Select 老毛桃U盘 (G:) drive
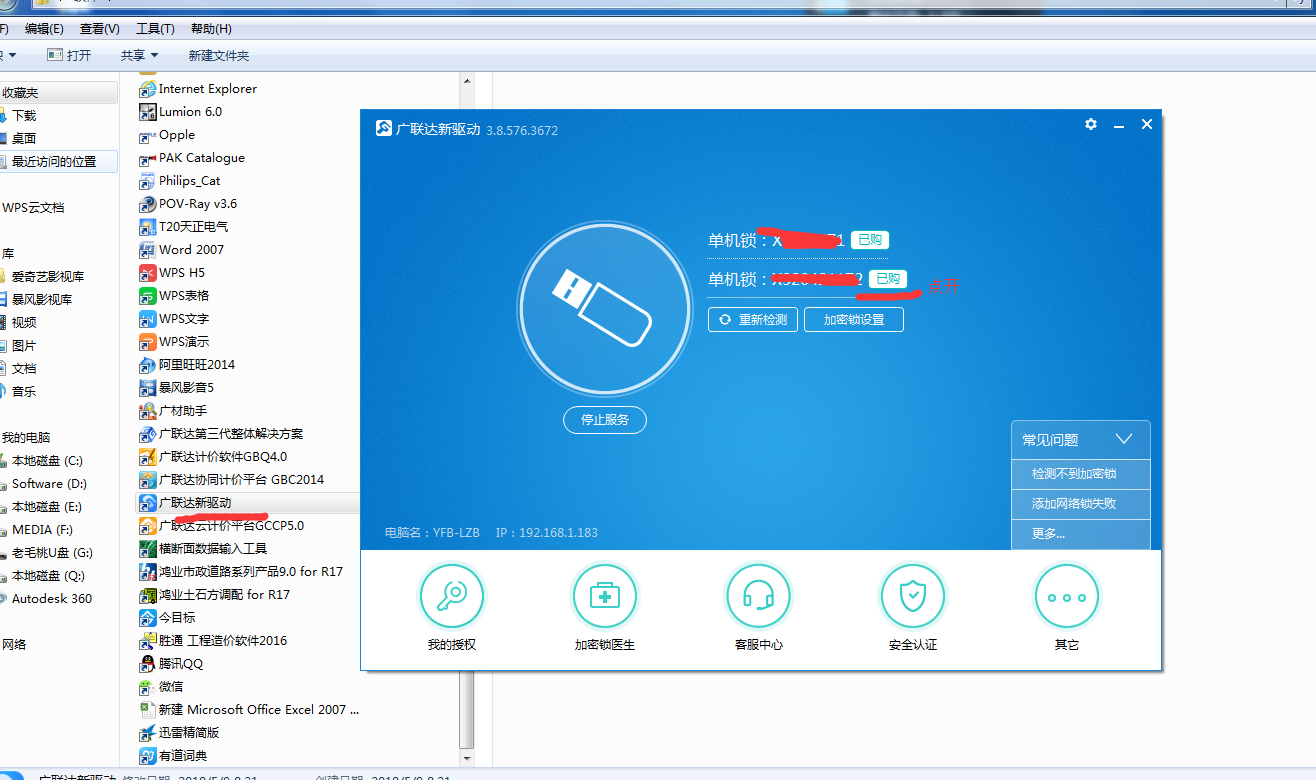The height and width of the screenshot is (780, 1316). (52, 553)
